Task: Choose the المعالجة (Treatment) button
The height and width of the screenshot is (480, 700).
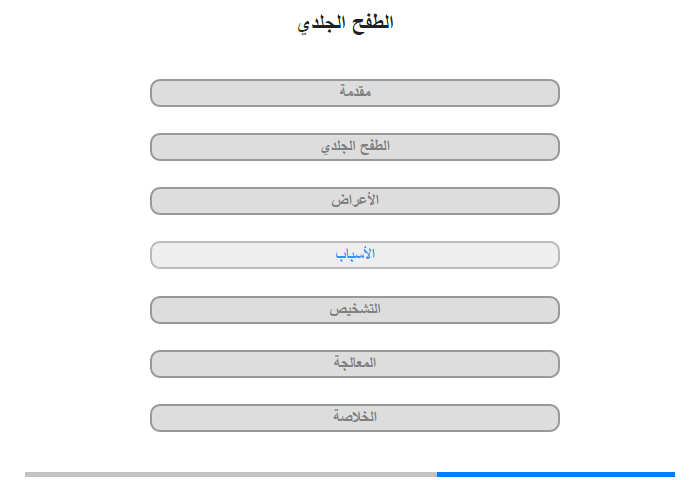Action: (x=354, y=364)
